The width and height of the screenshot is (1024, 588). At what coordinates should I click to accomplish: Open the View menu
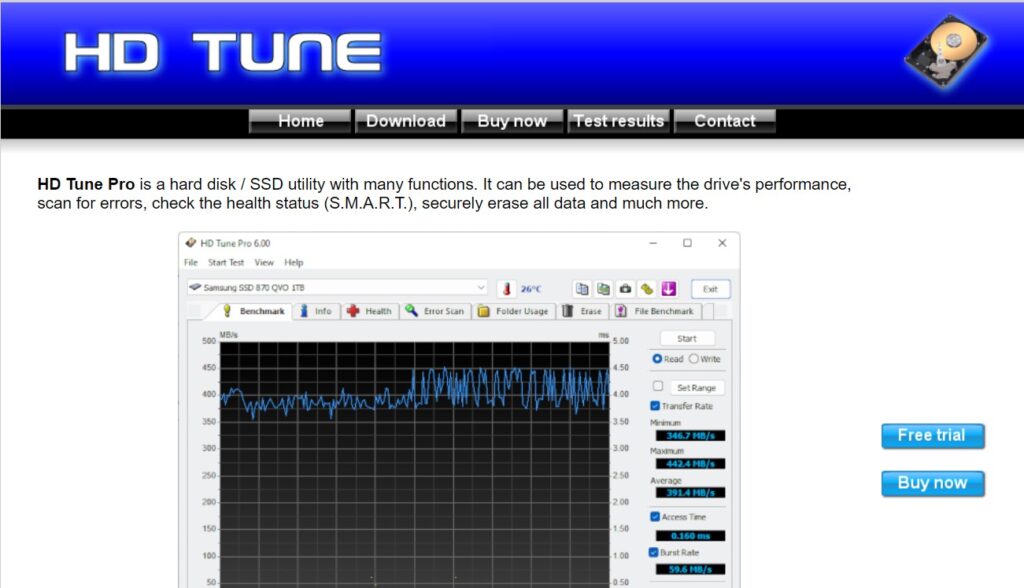coord(264,263)
